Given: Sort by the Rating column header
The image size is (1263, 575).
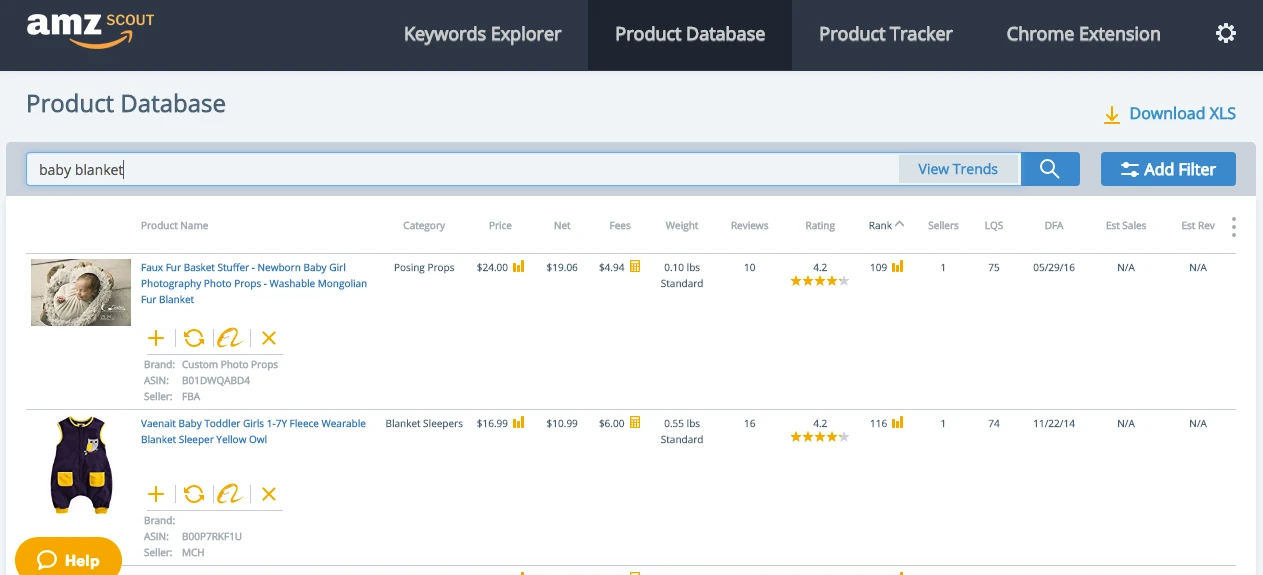Looking at the screenshot, I should (820, 226).
